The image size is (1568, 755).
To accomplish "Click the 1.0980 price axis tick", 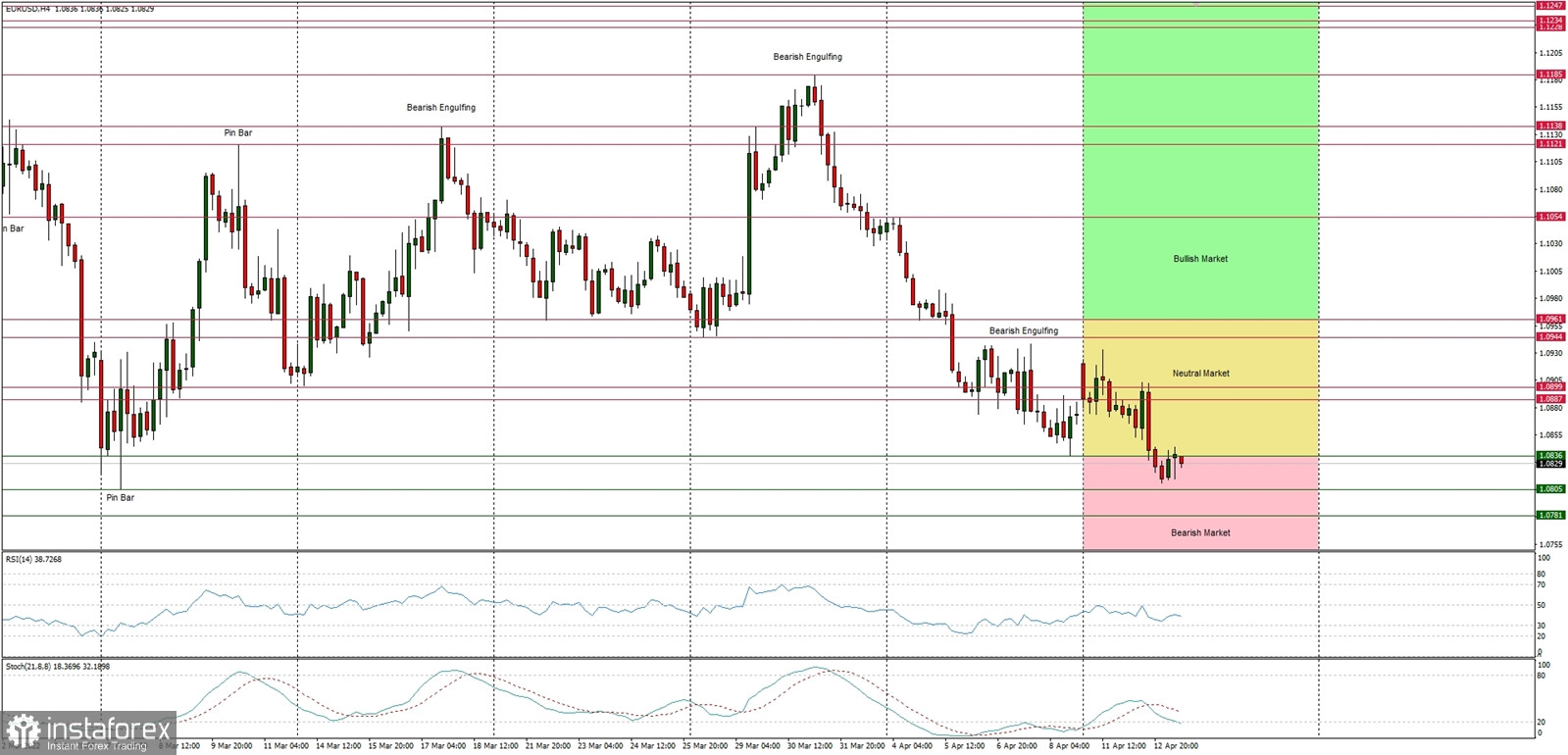I will (1550, 298).
